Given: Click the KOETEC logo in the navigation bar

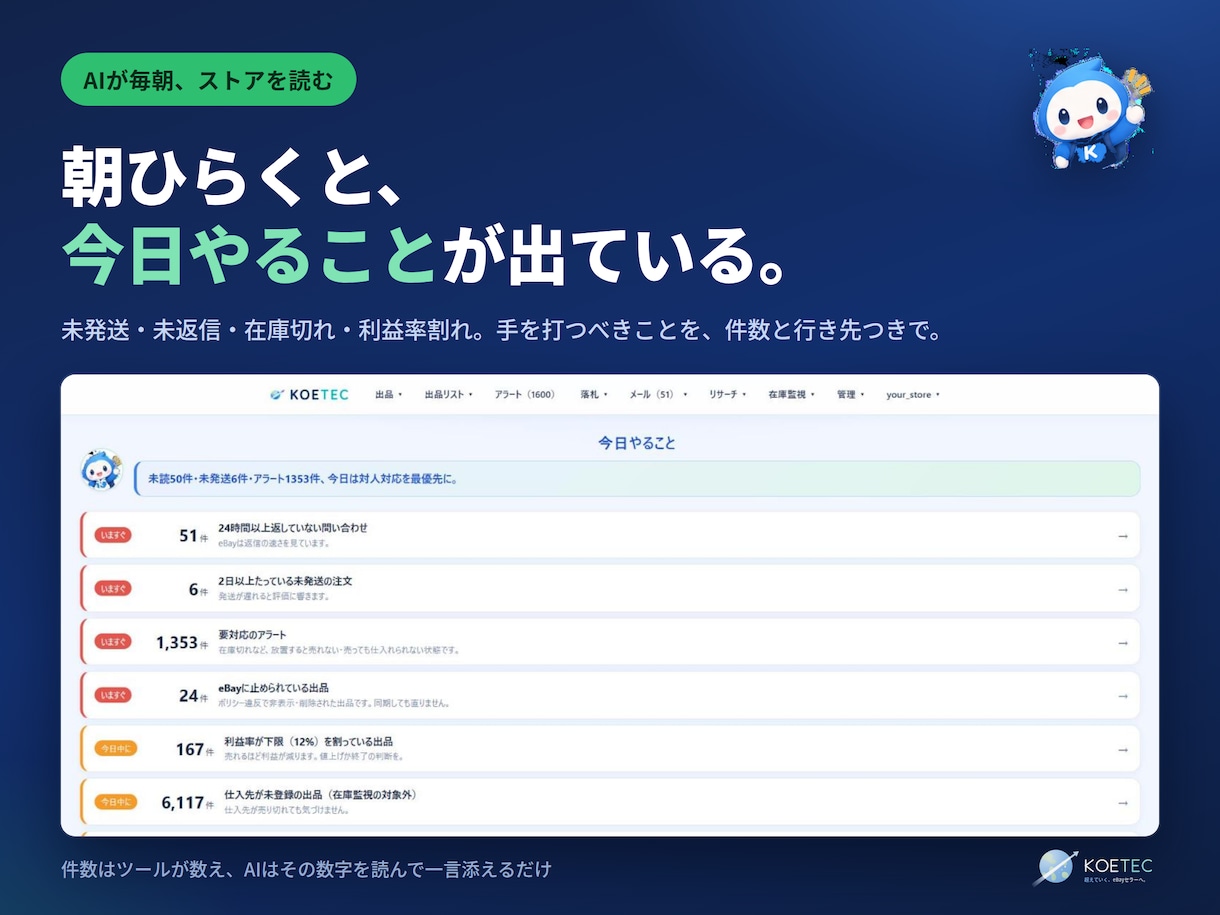Looking at the screenshot, I should click(x=309, y=395).
